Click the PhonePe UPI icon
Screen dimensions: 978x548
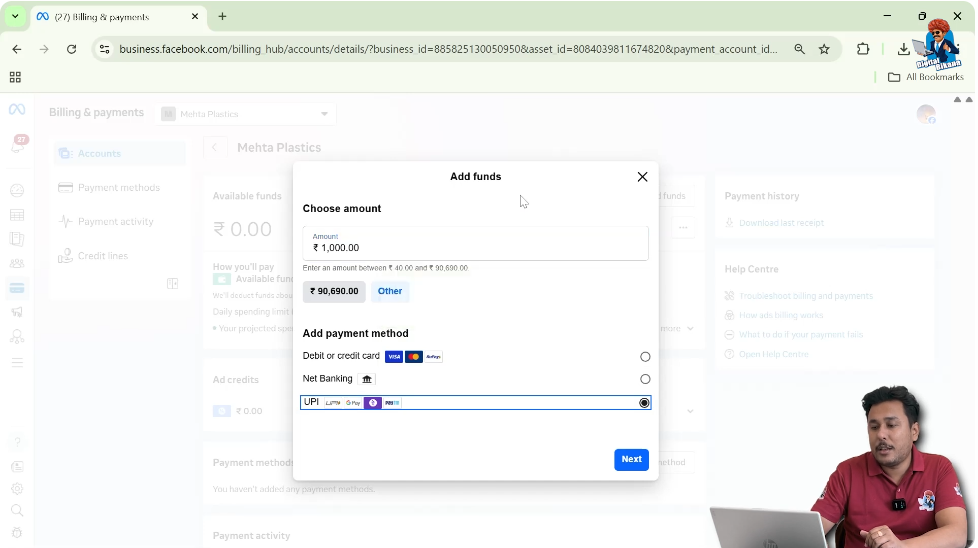click(372, 403)
